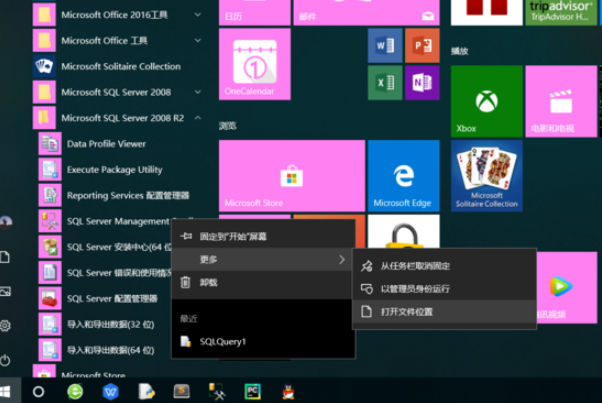602x403 pixels.
Task: Open the blue W hexagon taskbar icon
Action: tap(110, 391)
